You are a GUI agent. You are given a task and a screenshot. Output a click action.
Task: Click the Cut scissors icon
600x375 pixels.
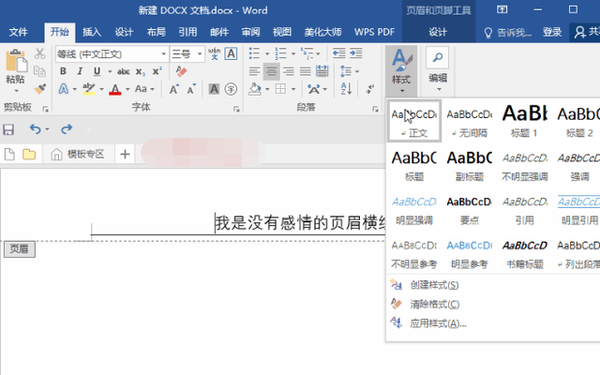tap(40, 54)
